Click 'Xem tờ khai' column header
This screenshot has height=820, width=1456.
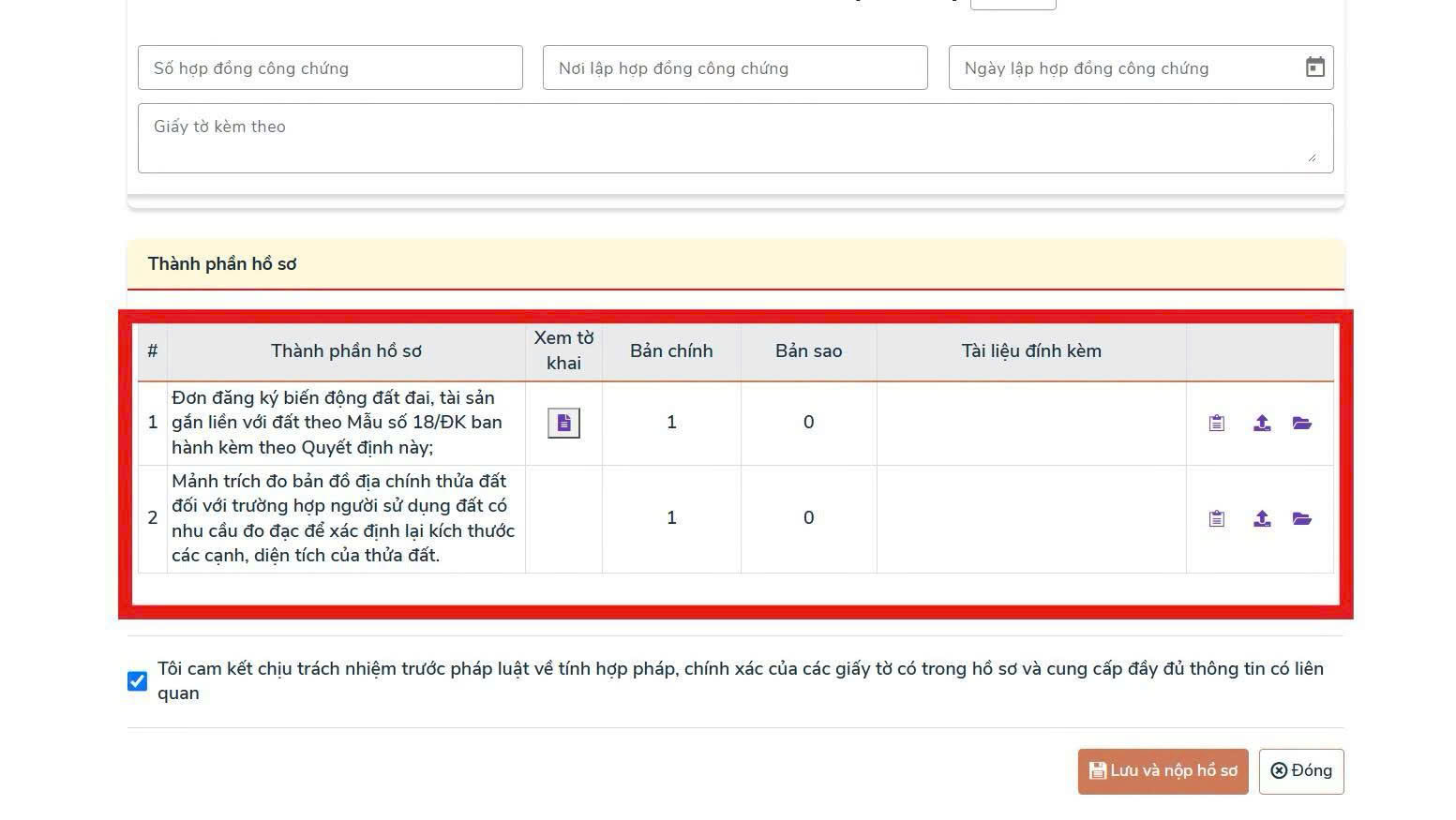tap(563, 350)
